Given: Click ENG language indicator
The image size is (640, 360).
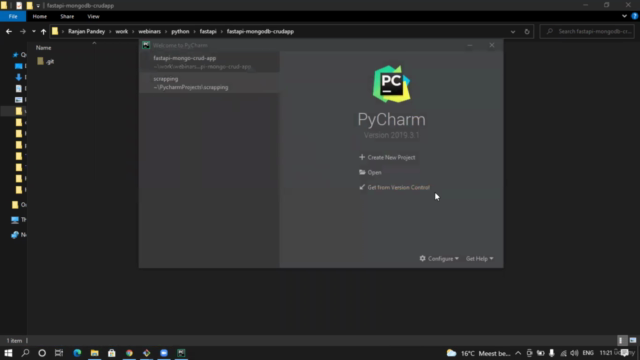Looking at the screenshot, I should pyautogui.click(x=588, y=353).
